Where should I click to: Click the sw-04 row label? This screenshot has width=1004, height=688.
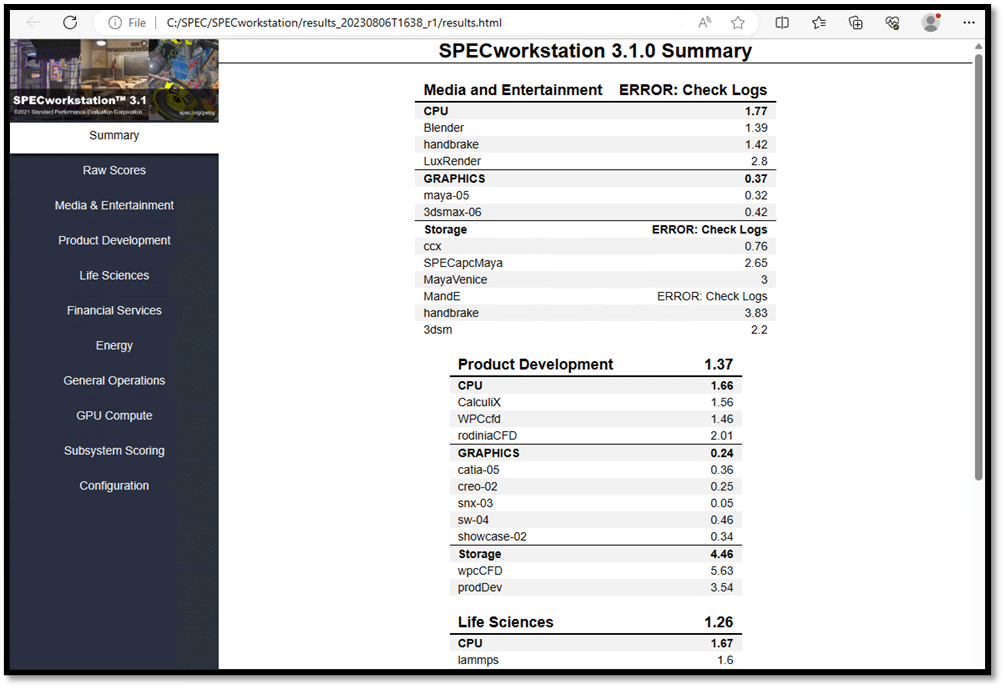[x=473, y=520]
